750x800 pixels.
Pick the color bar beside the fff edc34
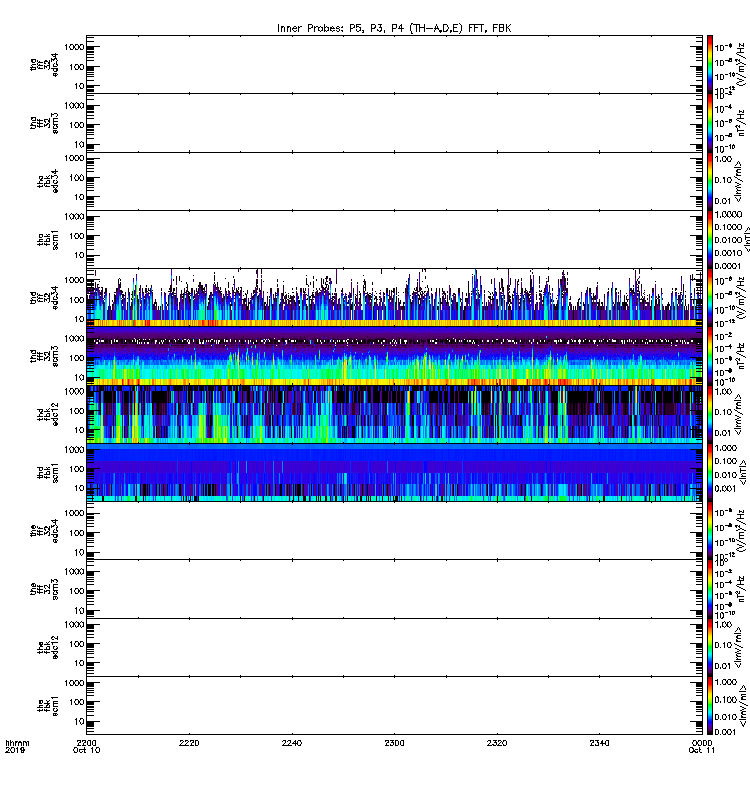pyautogui.click(x=710, y=531)
